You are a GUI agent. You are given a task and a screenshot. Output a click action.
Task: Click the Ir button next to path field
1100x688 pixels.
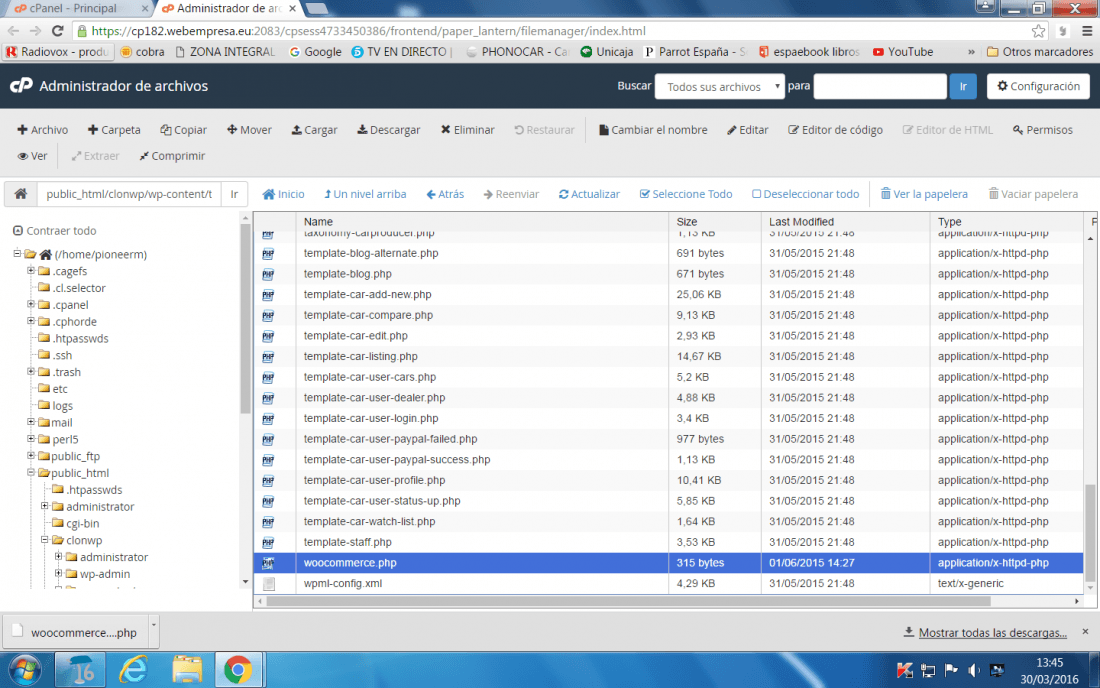(234, 194)
